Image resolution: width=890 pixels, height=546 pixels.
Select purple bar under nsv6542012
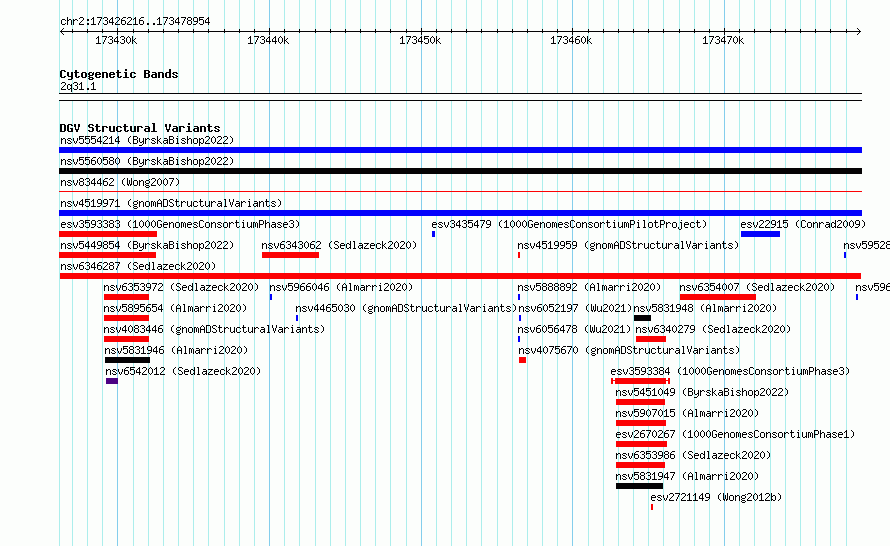(112, 381)
